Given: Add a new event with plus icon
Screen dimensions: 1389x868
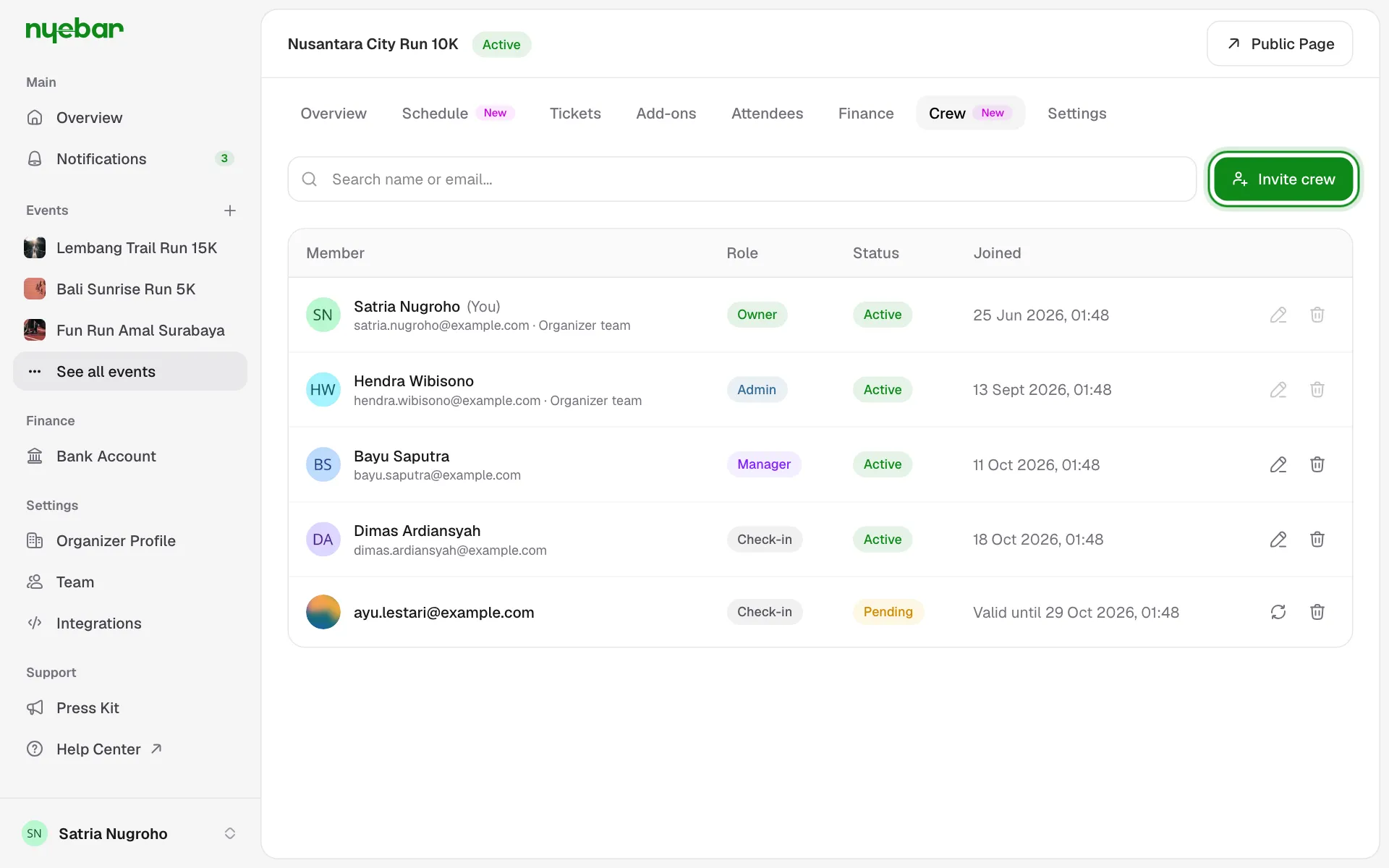Looking at the screenshot, I should [230, 210].
